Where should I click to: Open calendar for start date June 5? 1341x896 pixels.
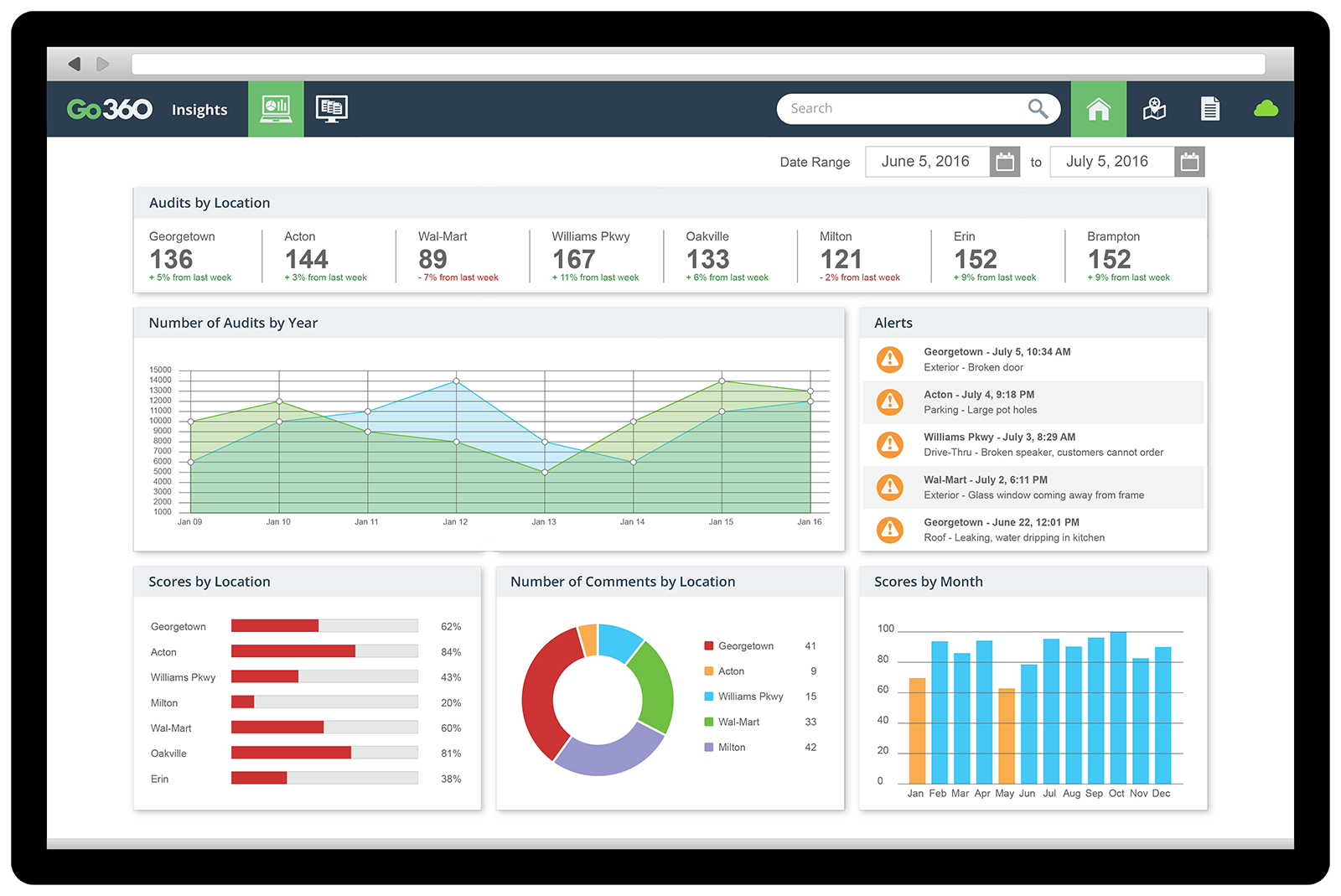[x=1005, y=162]
